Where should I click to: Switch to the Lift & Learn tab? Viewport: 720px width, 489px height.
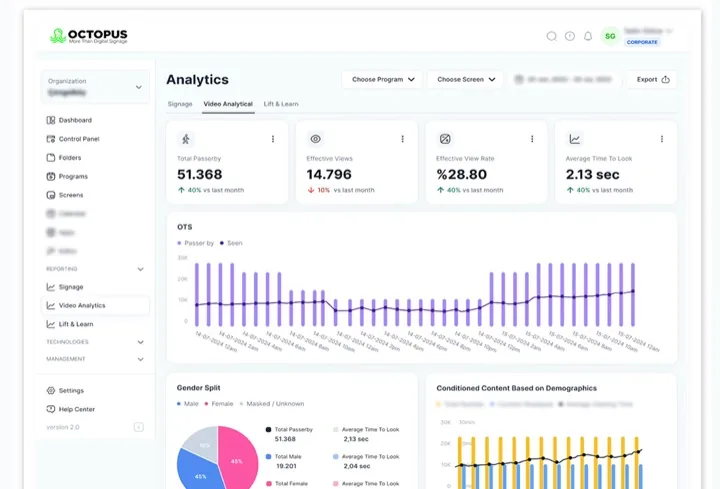pyautogui.click(x=281, y=104)
